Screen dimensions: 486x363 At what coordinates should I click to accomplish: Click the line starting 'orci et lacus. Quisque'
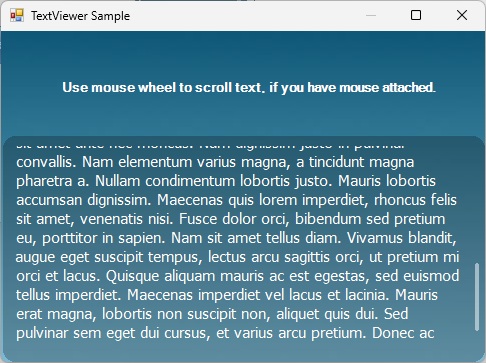click(238, 276)
